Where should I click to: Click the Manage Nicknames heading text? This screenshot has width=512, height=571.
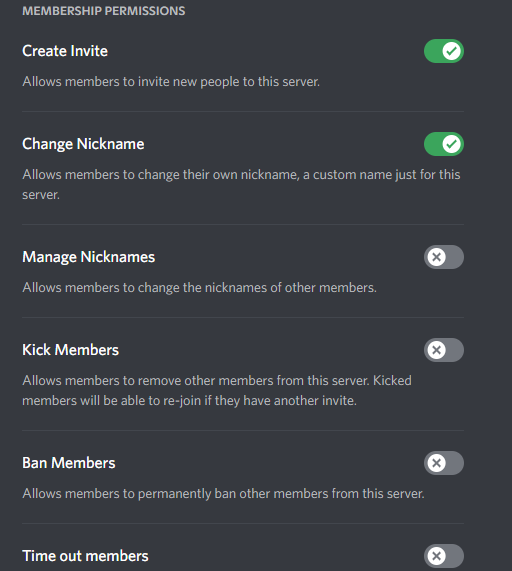coord(88,257)
